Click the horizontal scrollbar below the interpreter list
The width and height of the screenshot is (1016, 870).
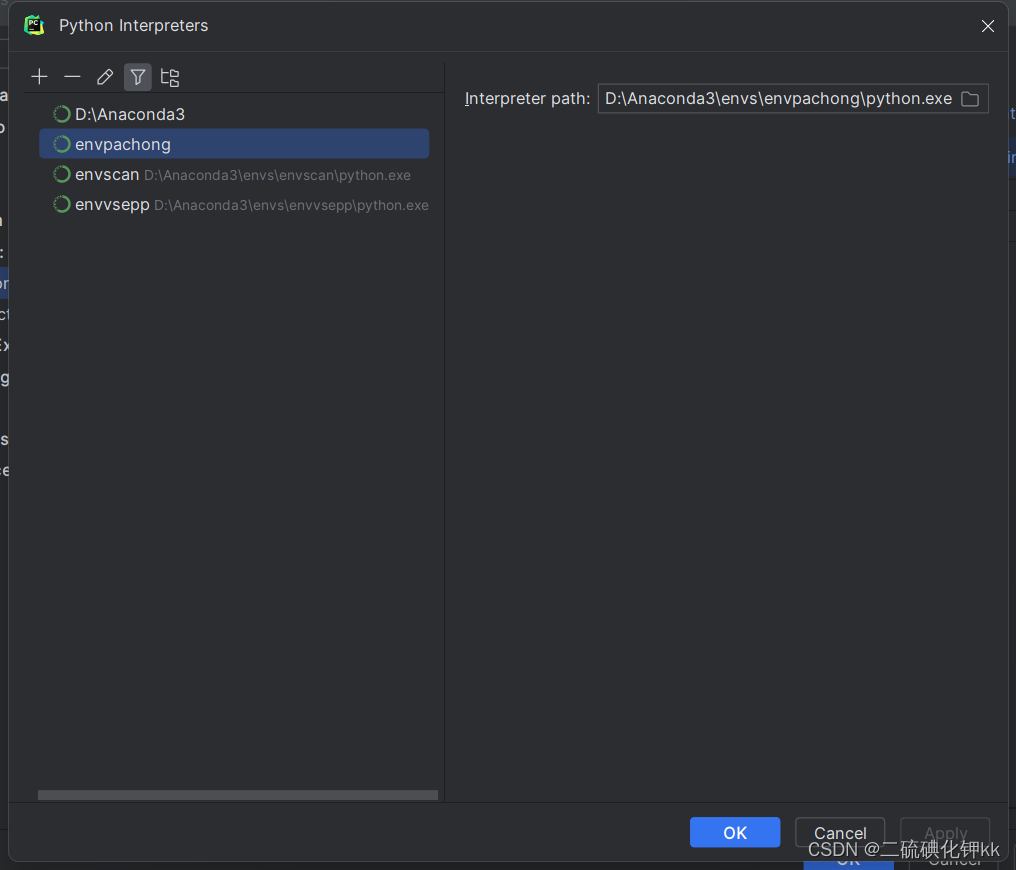tap(237, 794)
